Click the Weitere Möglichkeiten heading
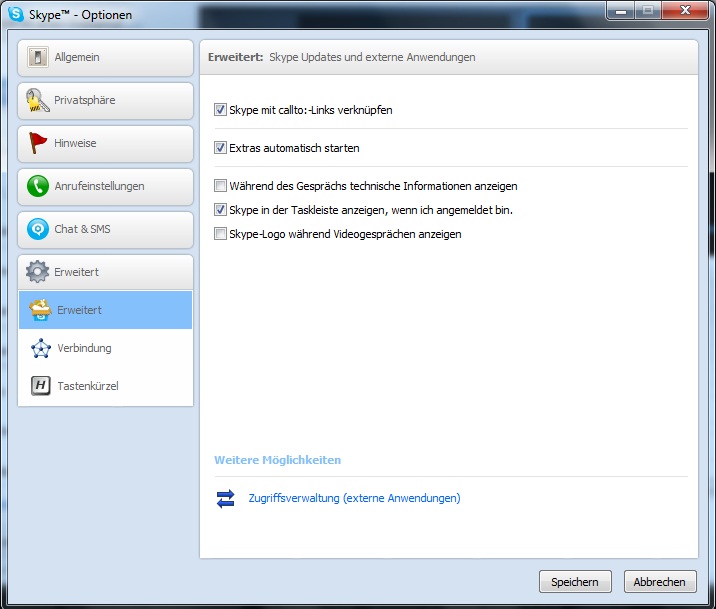Viewport: 716px width, 609px height. pyautogui.click(x=278, y=460)
